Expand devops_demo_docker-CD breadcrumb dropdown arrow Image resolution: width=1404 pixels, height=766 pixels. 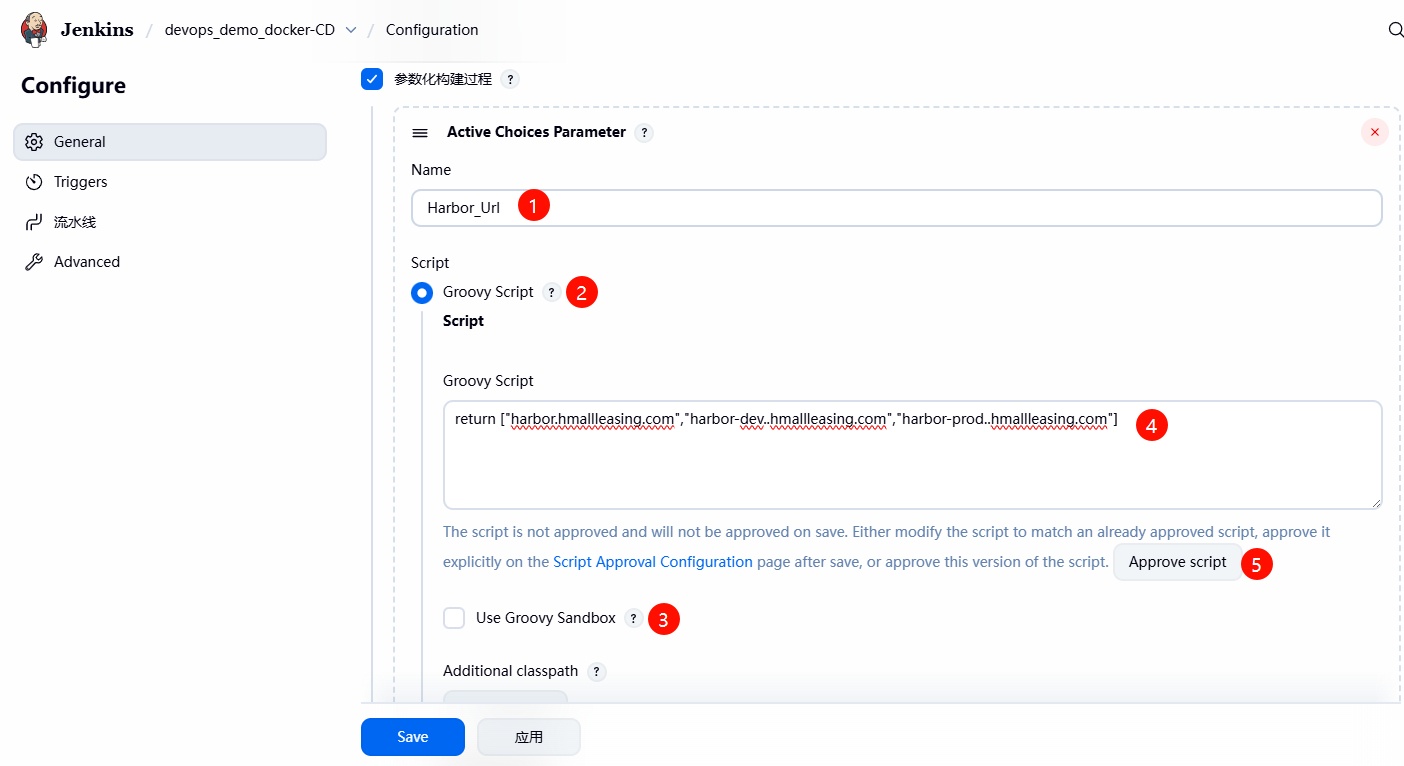click(x=351, y=30)
